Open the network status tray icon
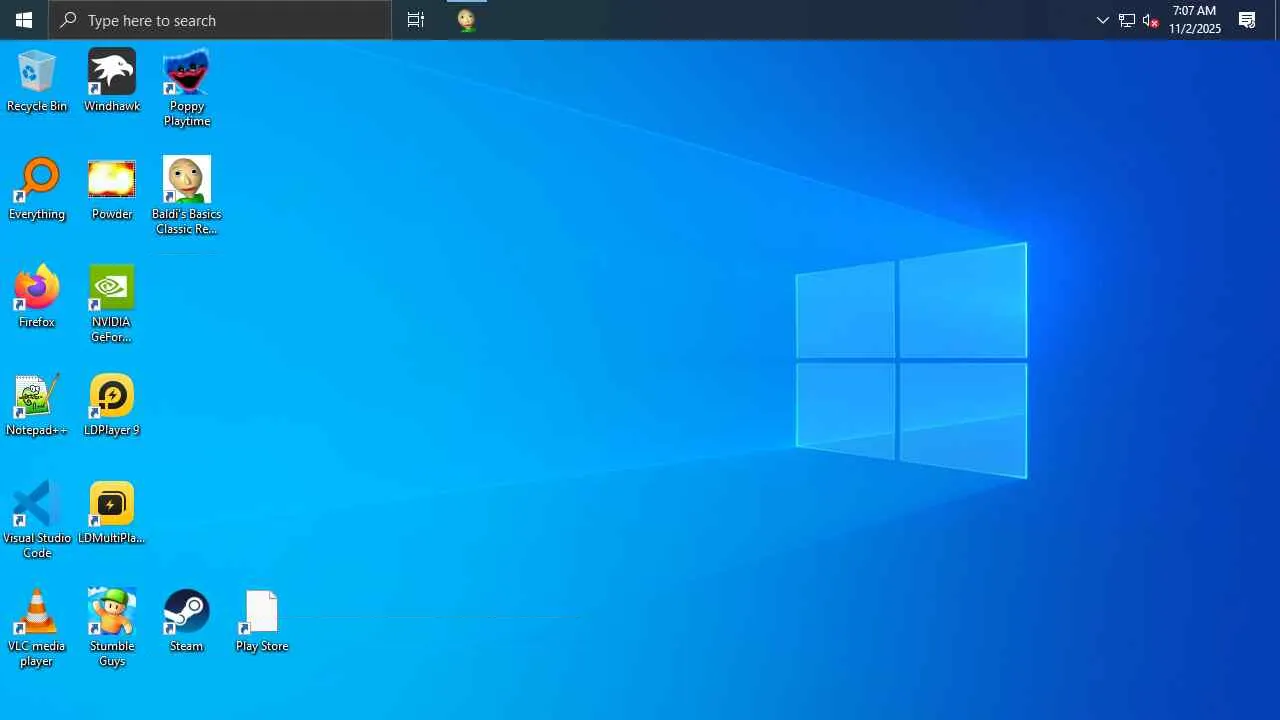The height and width of the screenshot is (720, 1280). (x=1127, y=20)
